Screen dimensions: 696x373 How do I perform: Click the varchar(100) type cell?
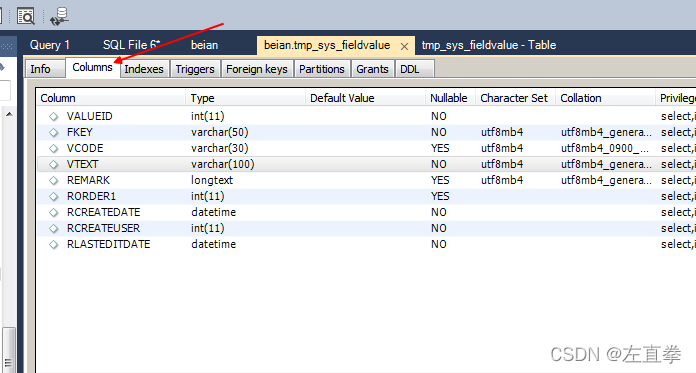coord(223,164)
